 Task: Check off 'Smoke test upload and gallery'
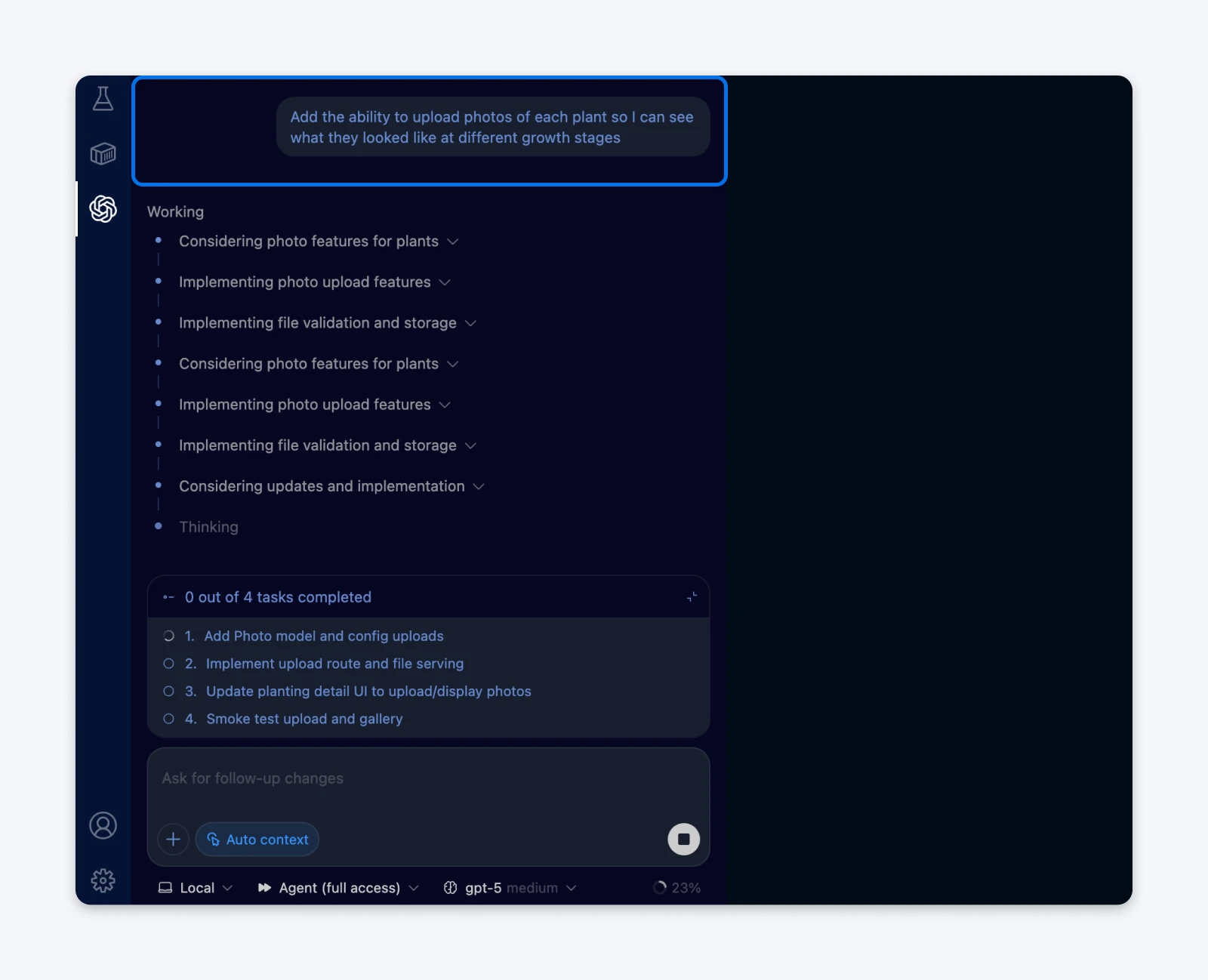pos(168,719)
